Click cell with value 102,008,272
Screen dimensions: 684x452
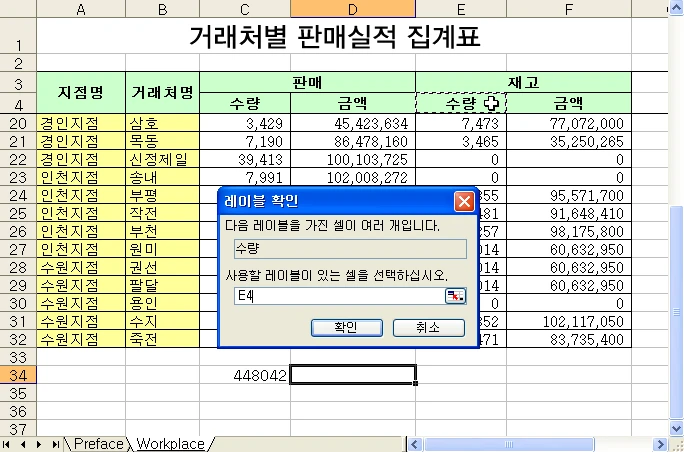pyautogui.click(x=353, y=177)
